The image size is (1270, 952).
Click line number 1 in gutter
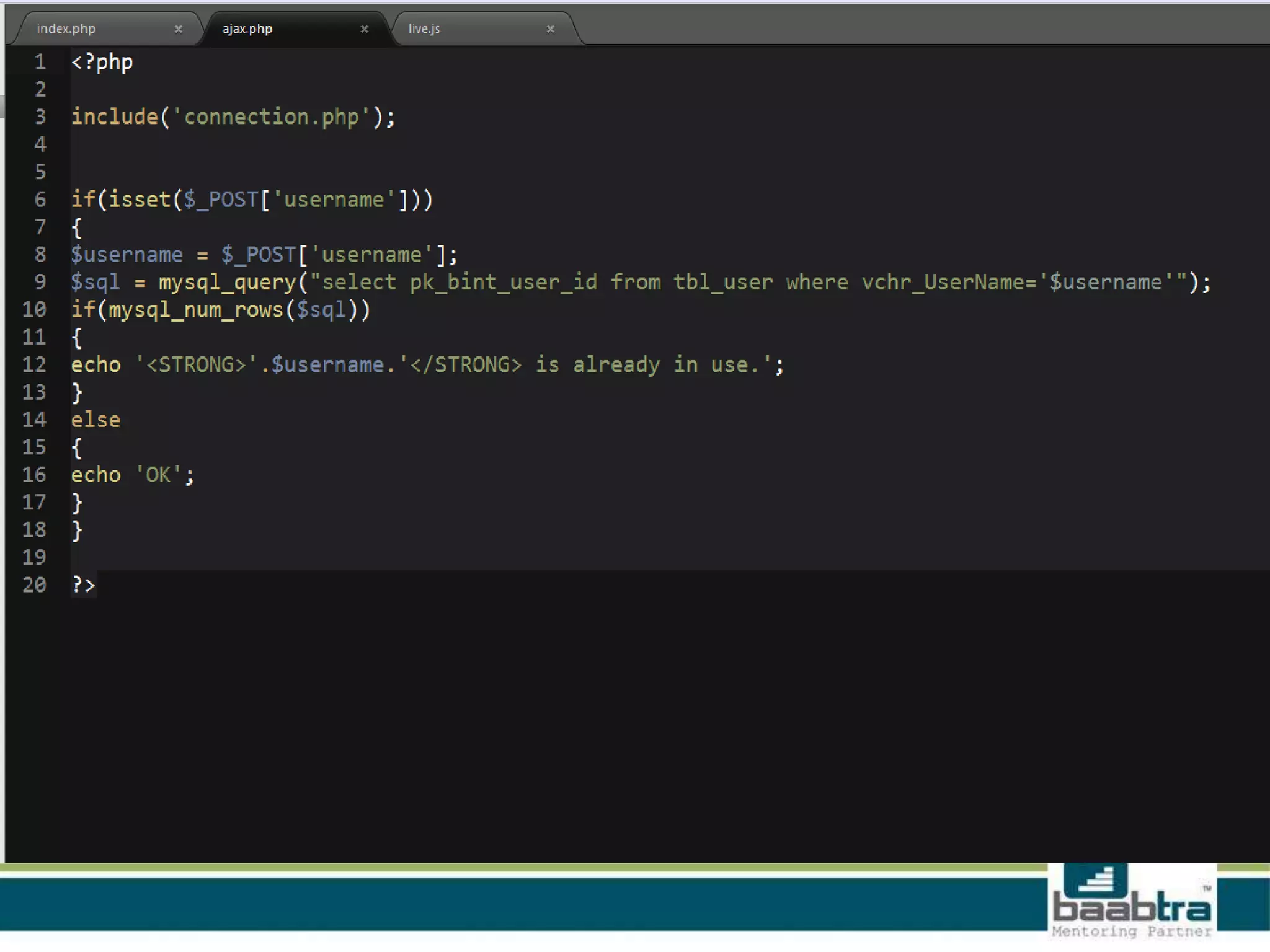coord(40,62)
